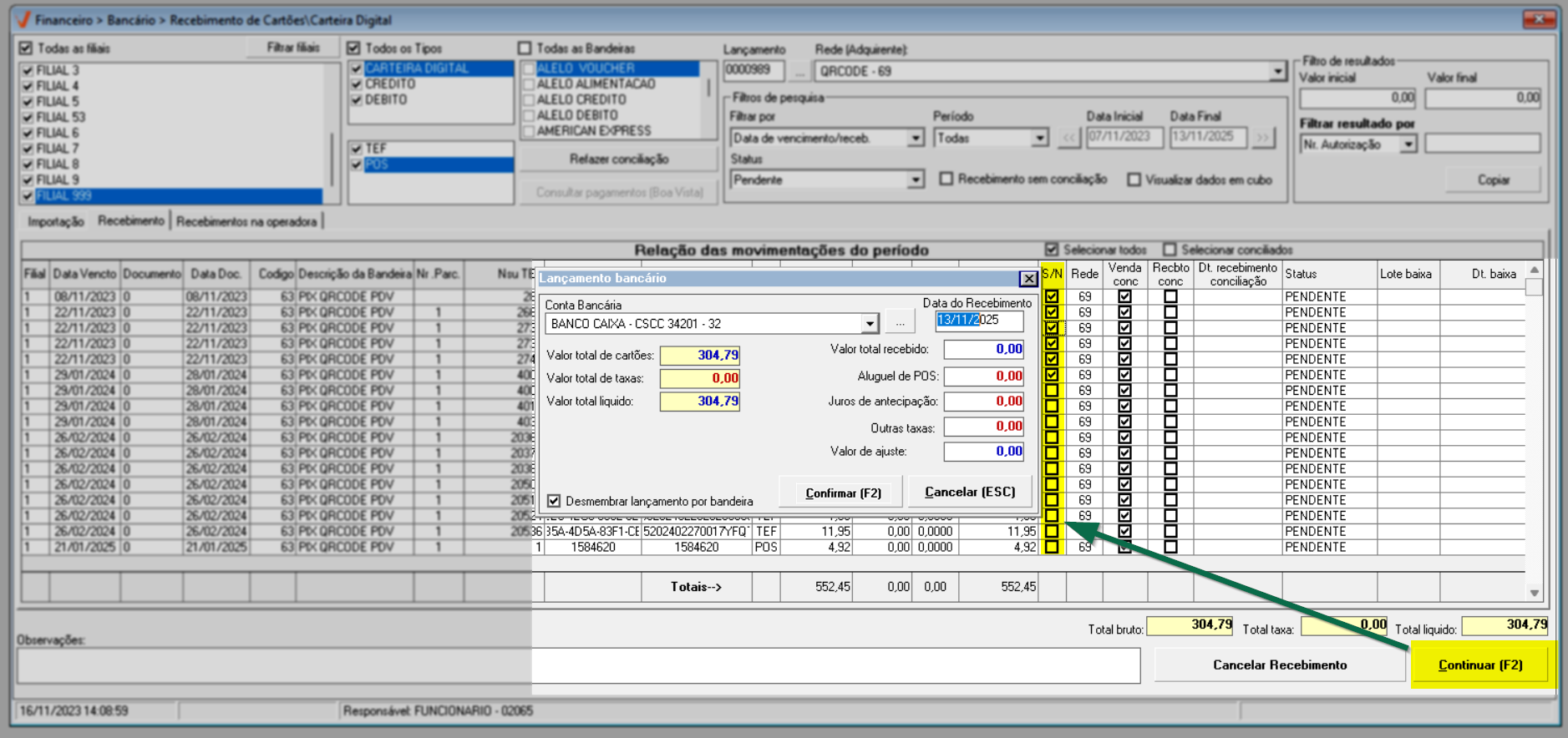This screenshot has width=1568, height=738.
Task: Enable Recebimento sem conciliação checkbox
Action: pos(946,179)
